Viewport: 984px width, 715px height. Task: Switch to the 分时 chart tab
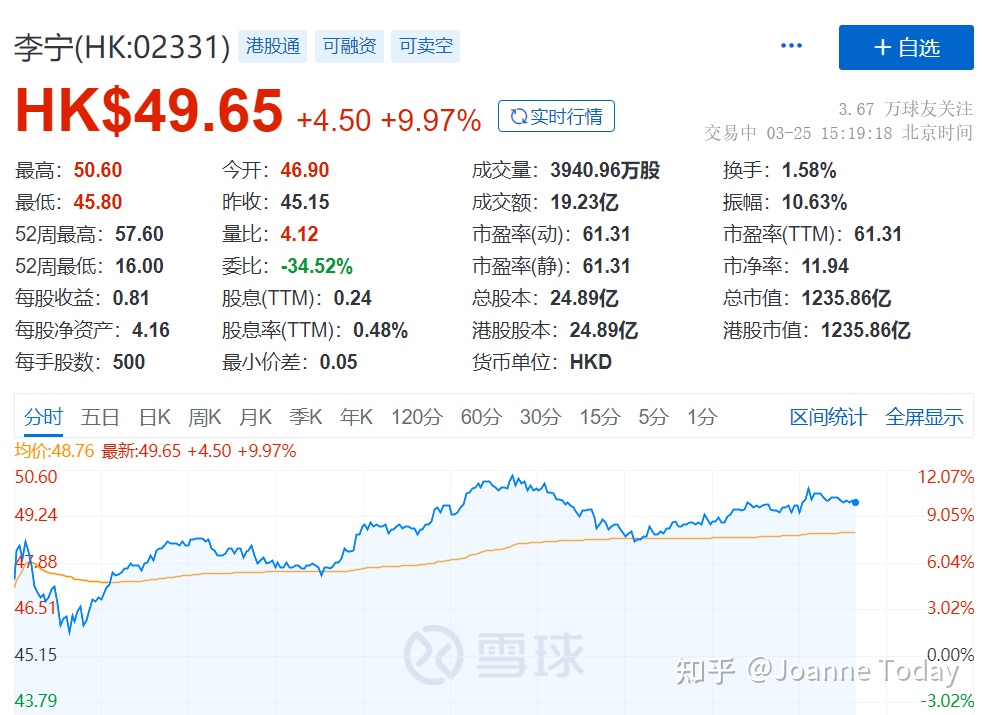click(42, 417)
